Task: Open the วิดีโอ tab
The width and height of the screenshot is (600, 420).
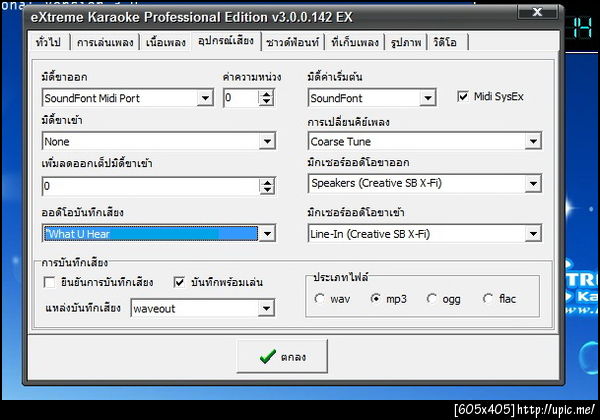Action: point(447,42)
